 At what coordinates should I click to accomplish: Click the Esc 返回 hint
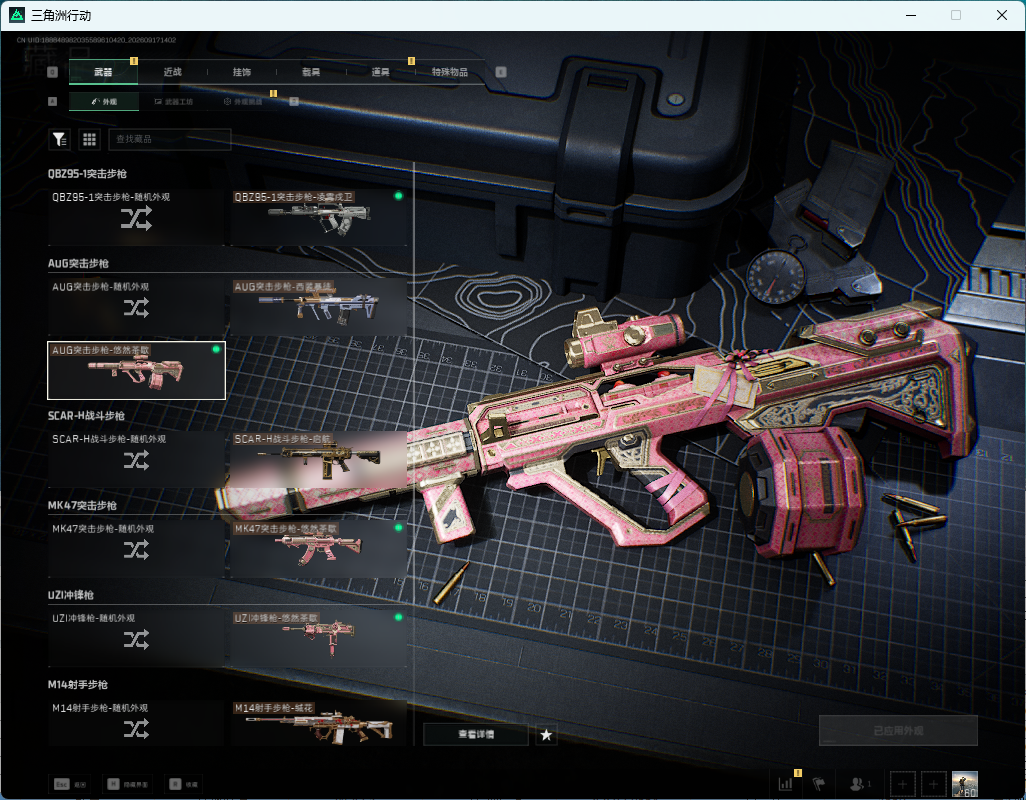(x=70, y=784)
